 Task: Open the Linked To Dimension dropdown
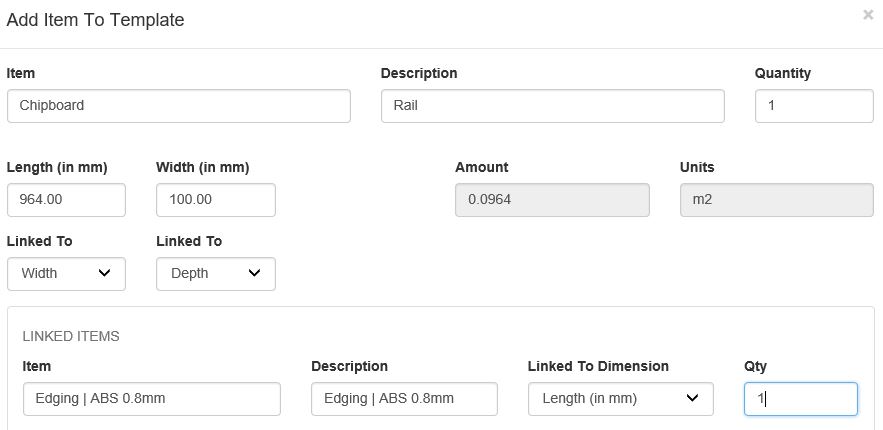[620, 399]
